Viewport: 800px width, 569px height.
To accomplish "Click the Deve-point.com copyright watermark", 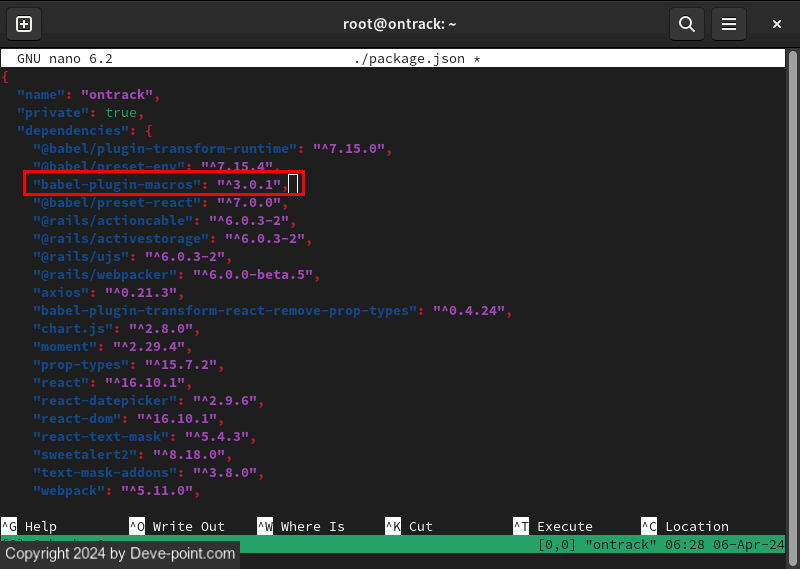I will pos(118,553).
